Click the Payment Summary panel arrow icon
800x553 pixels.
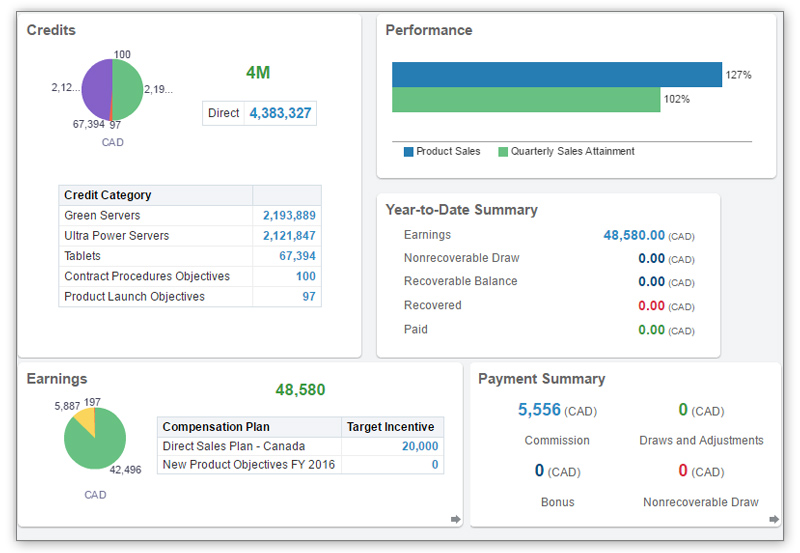click(773, 519)
